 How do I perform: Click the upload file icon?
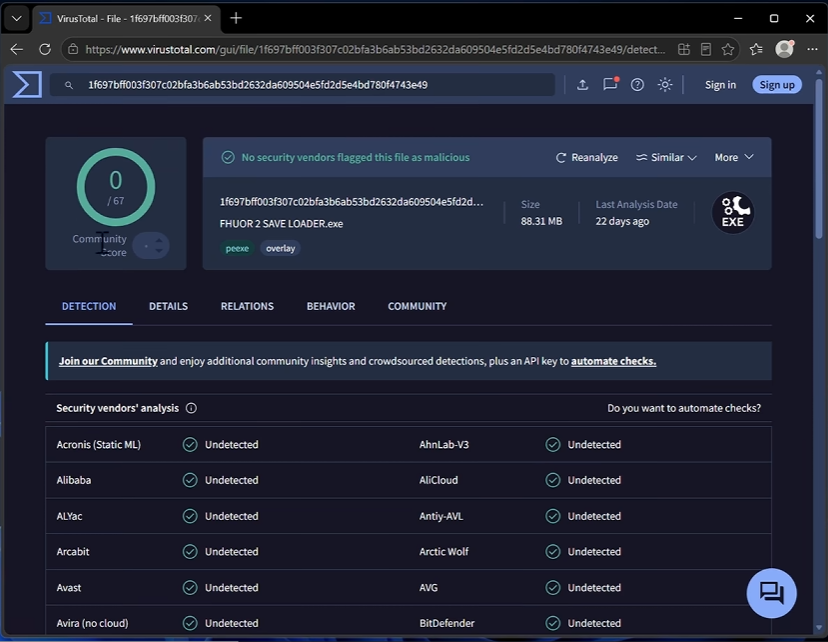point(582,84)
